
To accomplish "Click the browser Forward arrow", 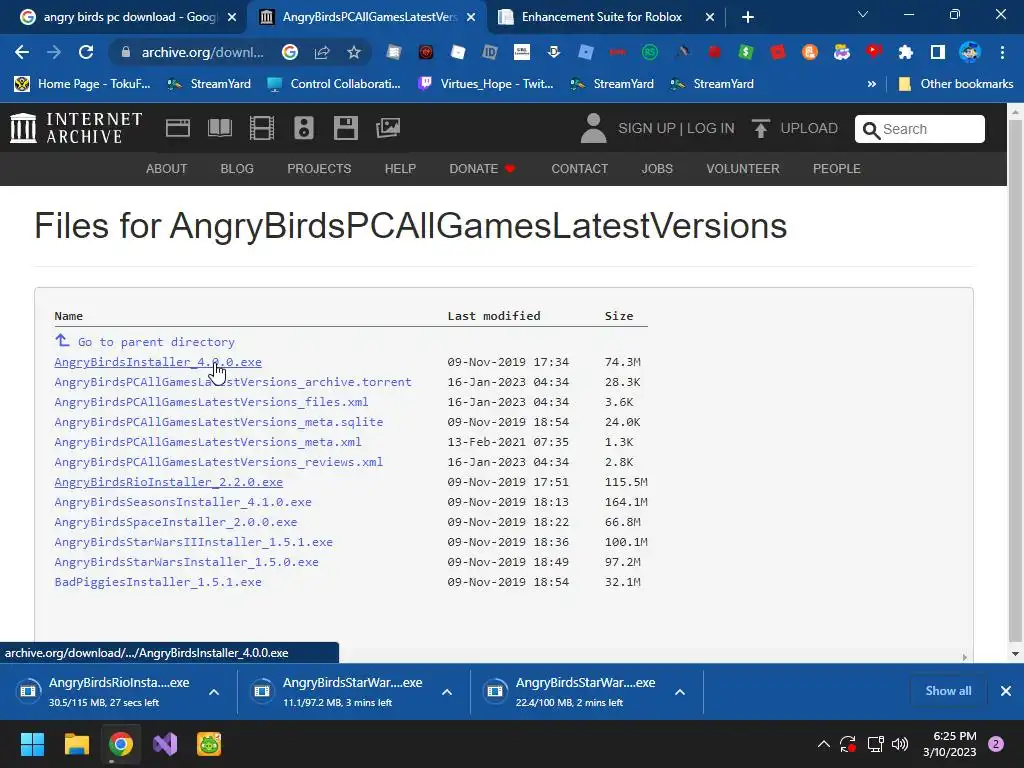I will coord(54,52).
